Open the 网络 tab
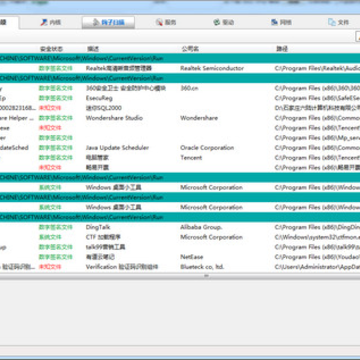360x360 pixels. pos(281,23)
